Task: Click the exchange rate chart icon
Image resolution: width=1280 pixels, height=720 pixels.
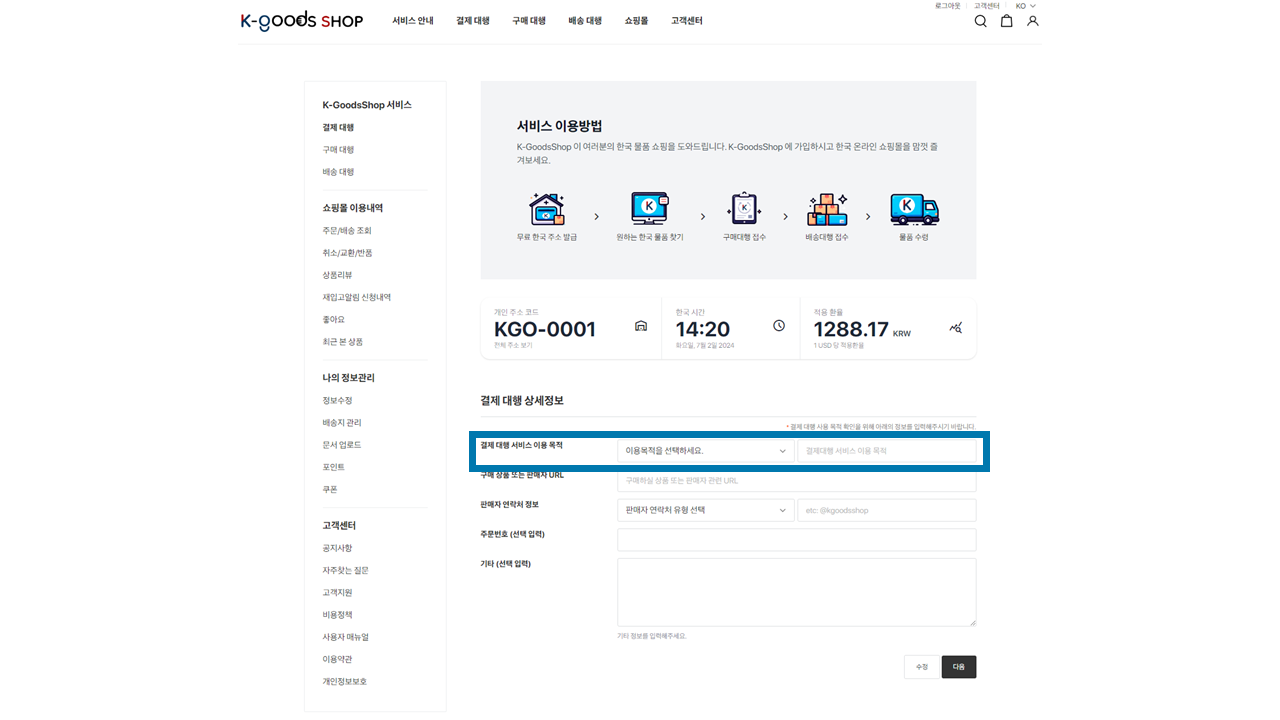Action: [x=956, y=327]
